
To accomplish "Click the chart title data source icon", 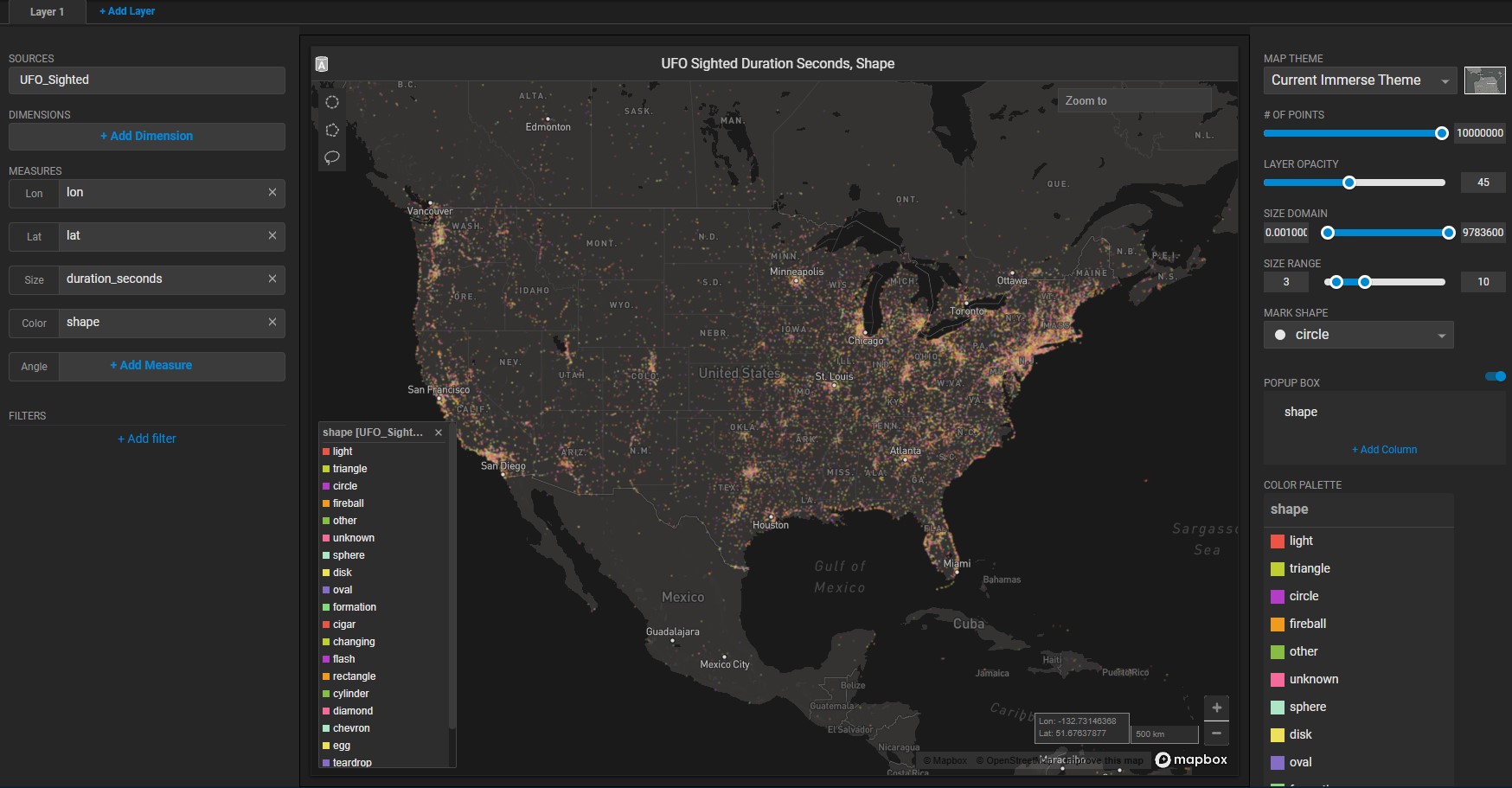I will [x=322, y=64].
